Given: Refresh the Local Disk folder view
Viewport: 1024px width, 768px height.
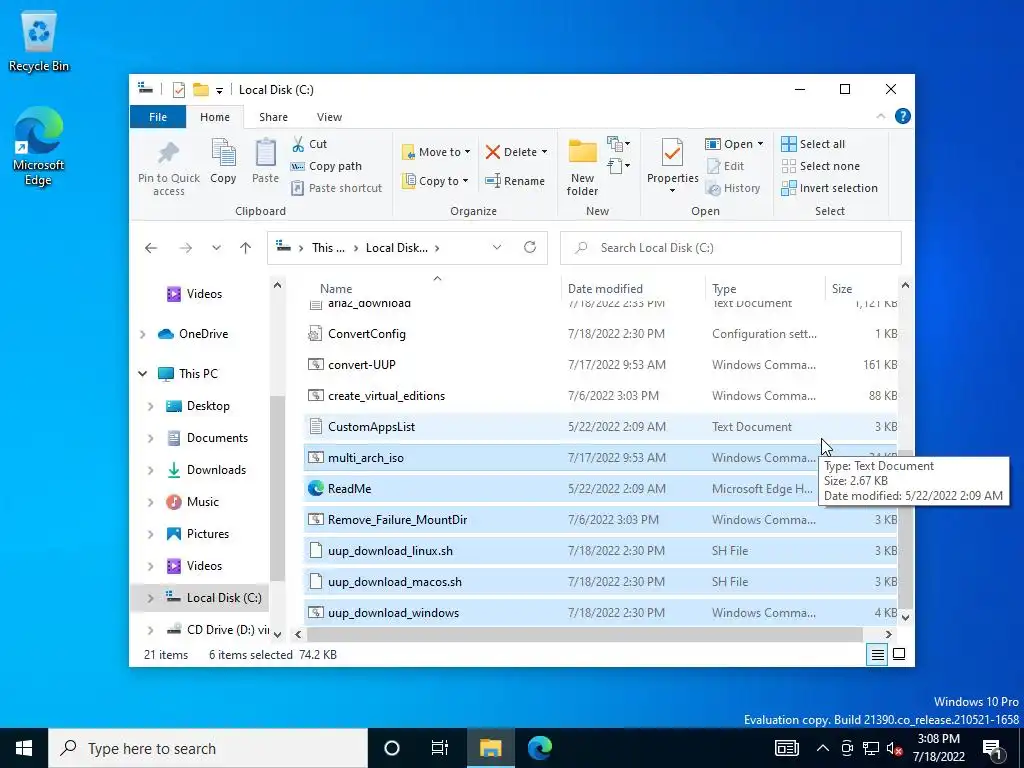Looking at the screenshot, I should 530,247.
